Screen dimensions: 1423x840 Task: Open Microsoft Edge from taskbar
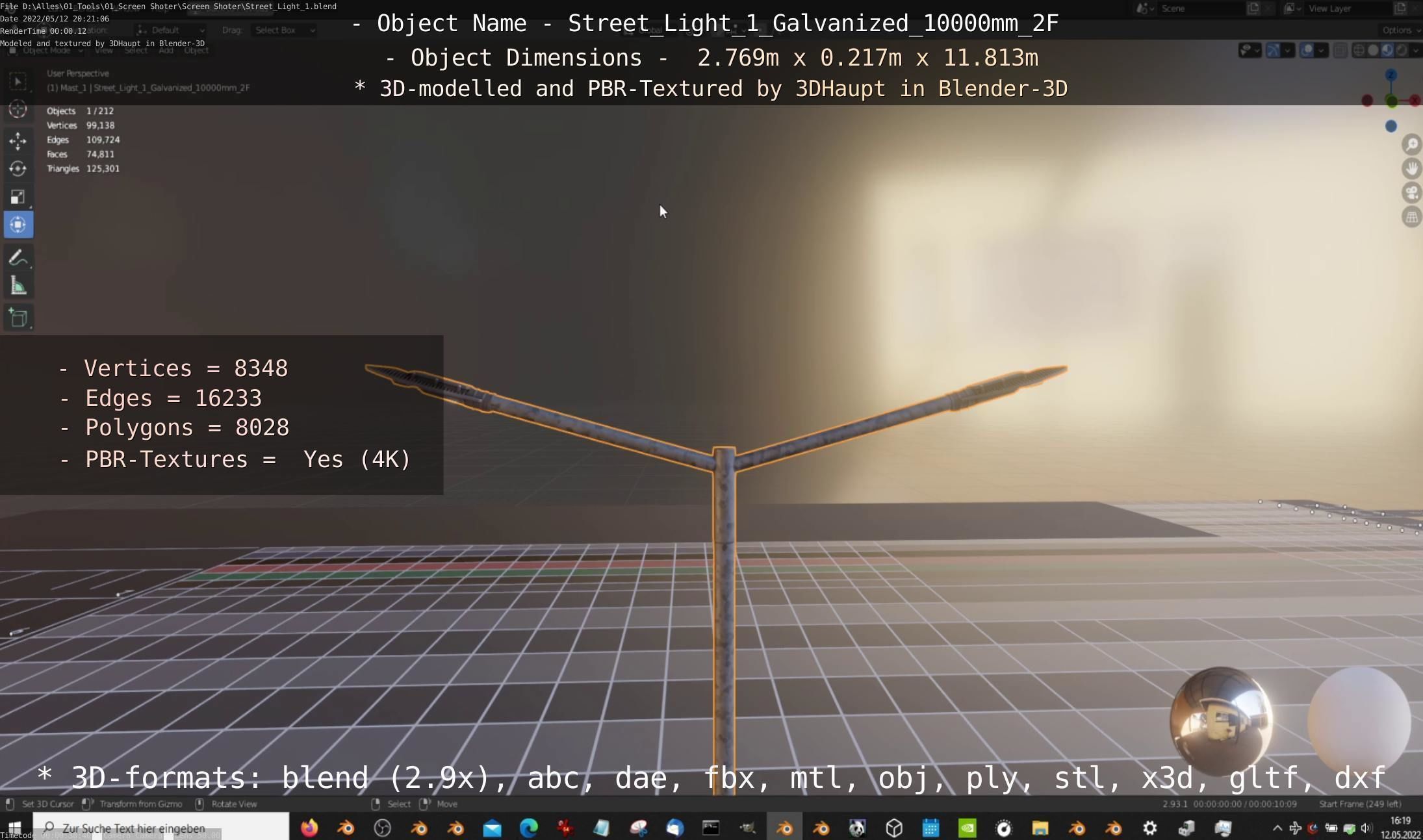[x=529, y=828]
